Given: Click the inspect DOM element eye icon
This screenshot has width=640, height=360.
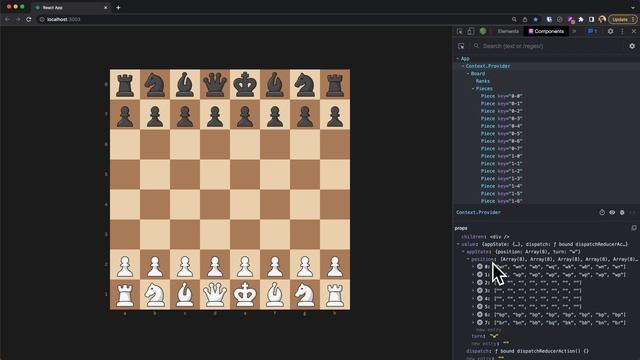Looking at the screenshot, I should click(612, 212).
